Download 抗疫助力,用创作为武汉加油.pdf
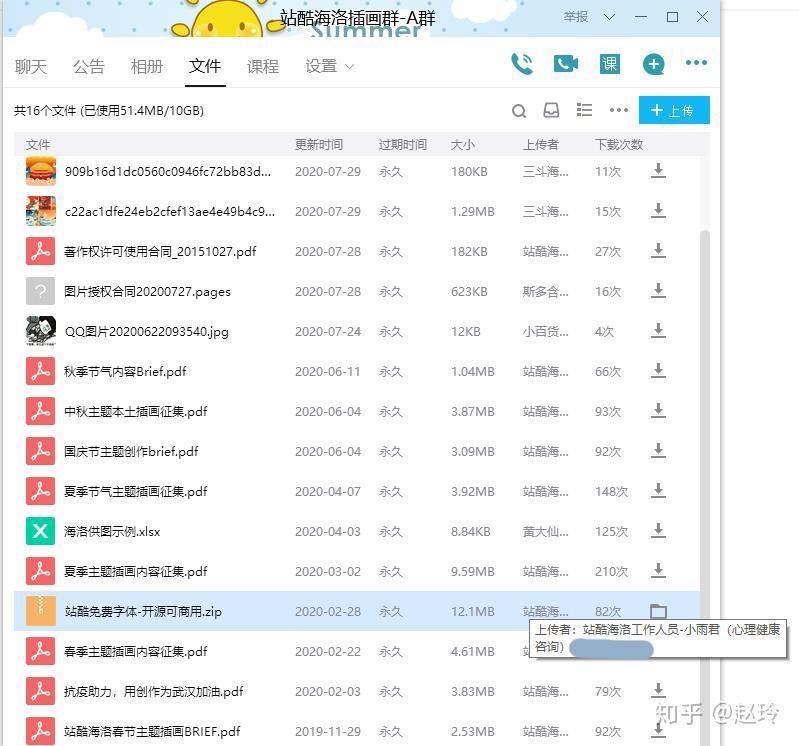The height and width of the screenshot is (746, 799). click(658, 691)
